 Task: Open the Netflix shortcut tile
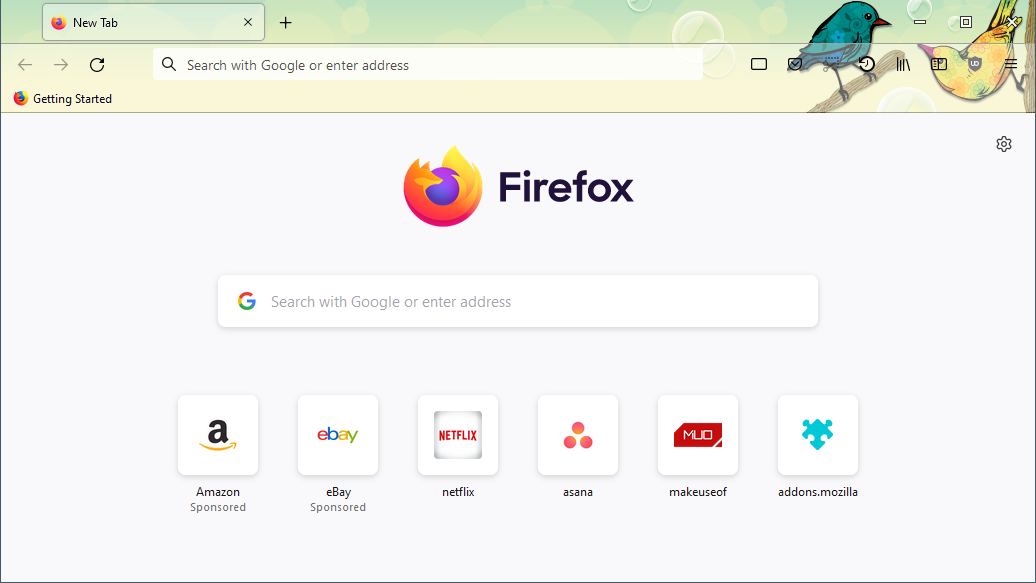click(458, 435)
